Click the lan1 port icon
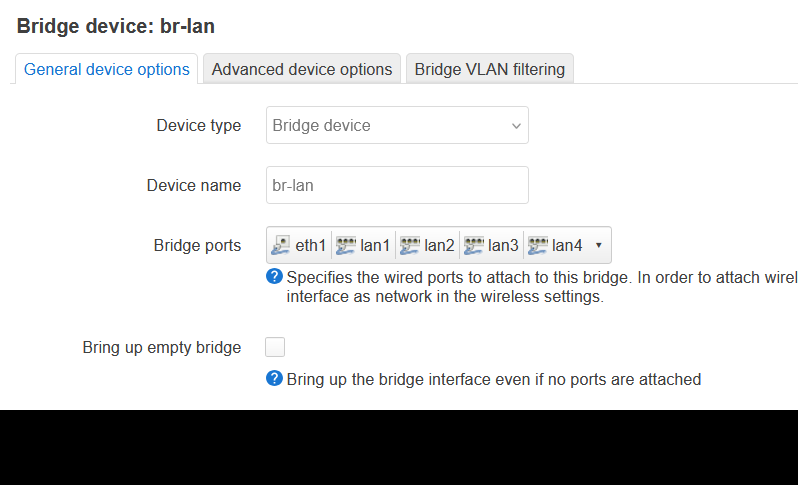 [x=346, y=245]
